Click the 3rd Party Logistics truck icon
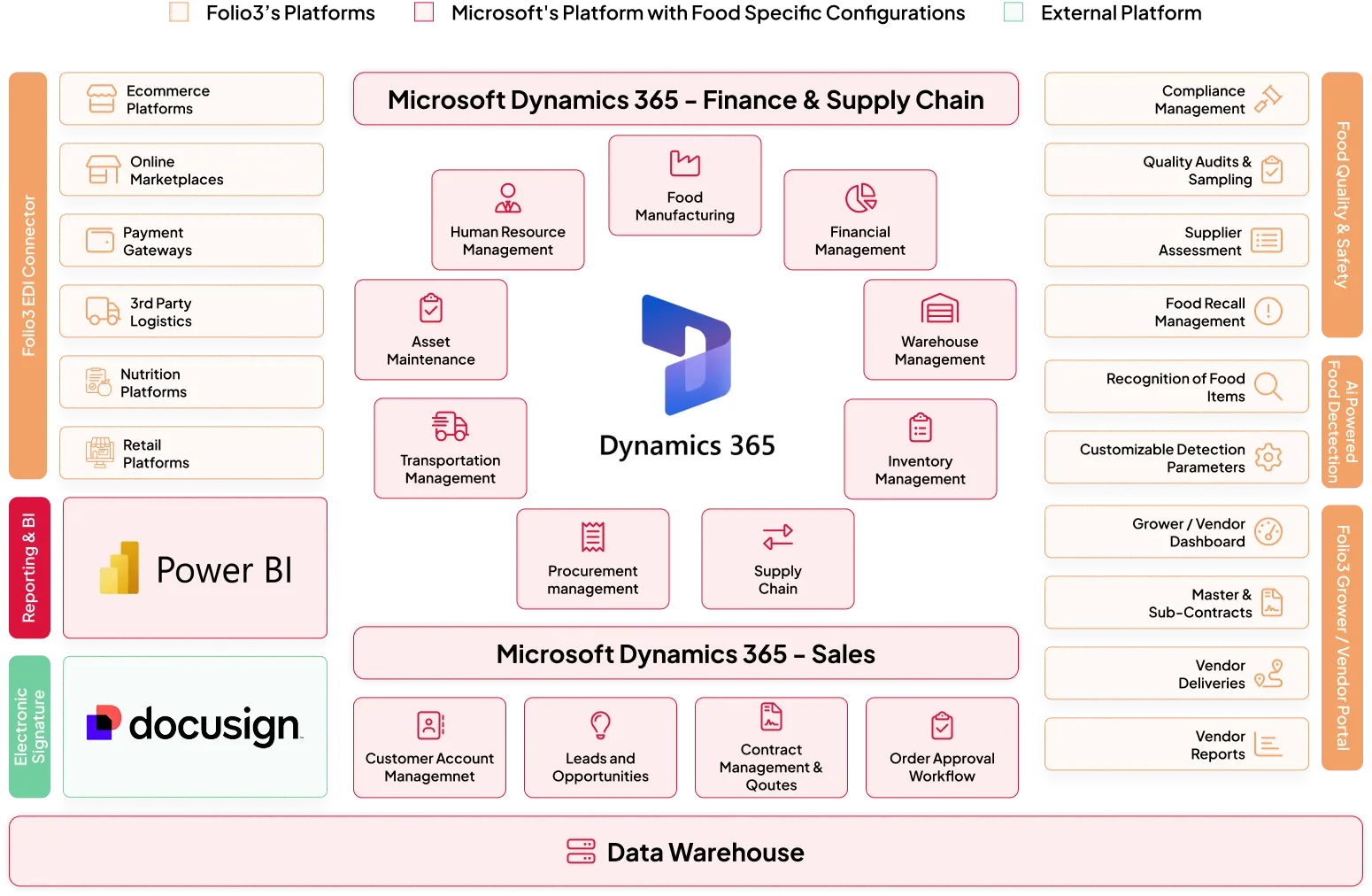Viewport: 1372px width, 896px height. [103, 312]
